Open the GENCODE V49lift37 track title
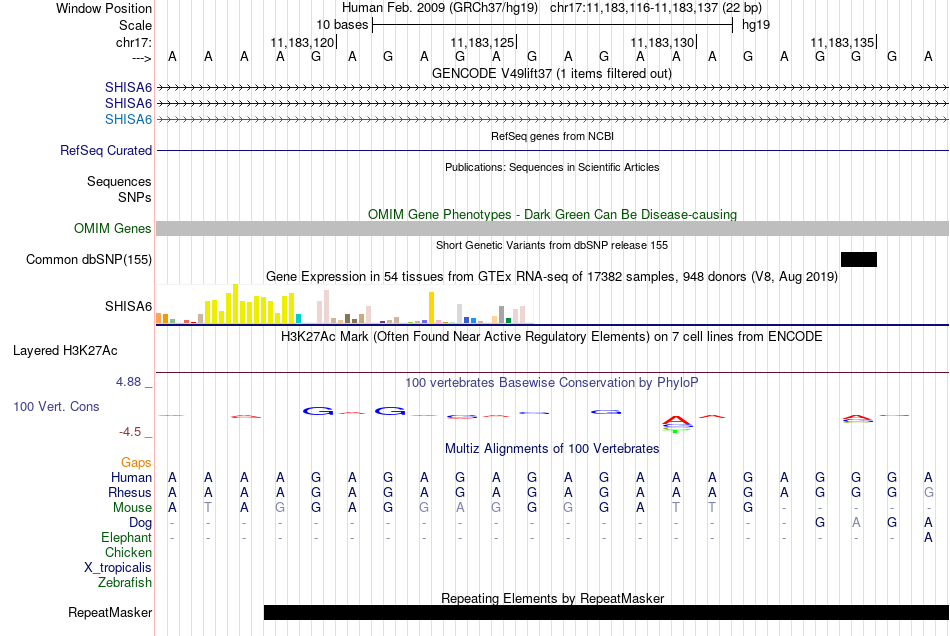Image resolution: width=950 pixels, height=636 pixels. click(552, 74)
